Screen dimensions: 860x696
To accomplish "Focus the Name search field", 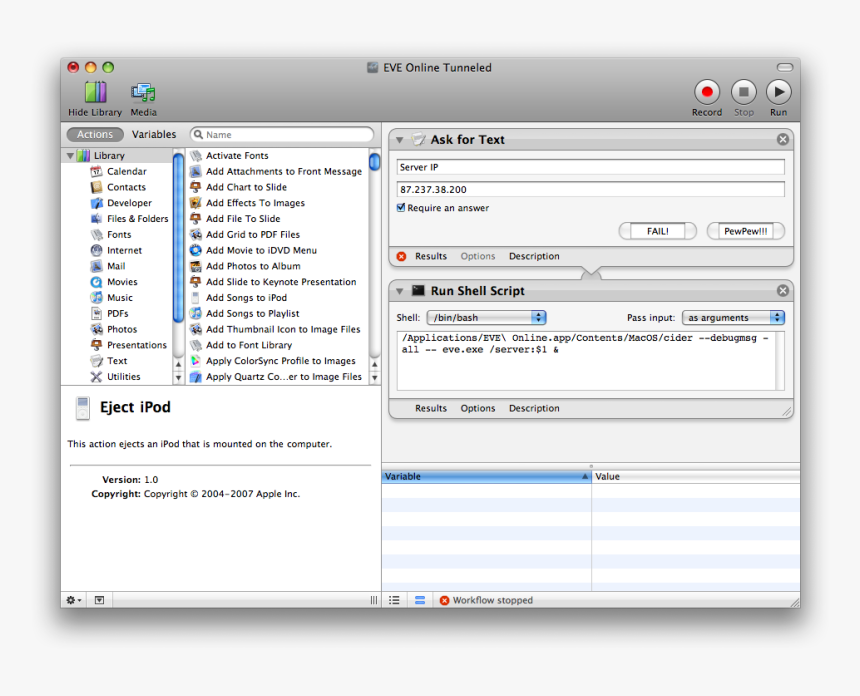I will tap(282, 134).
